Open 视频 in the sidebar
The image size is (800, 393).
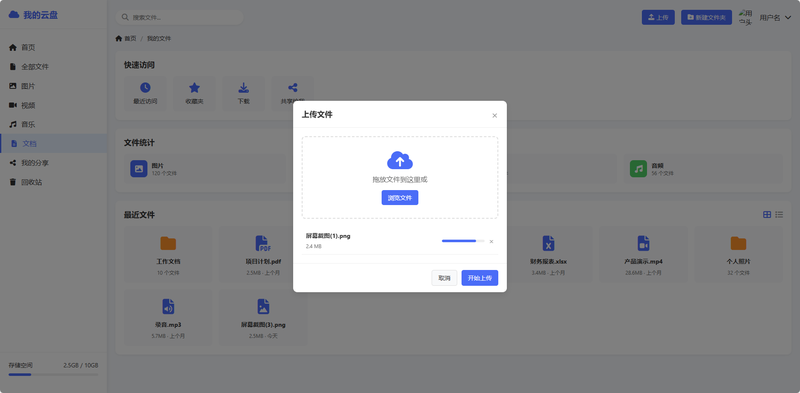coord(54,106)
